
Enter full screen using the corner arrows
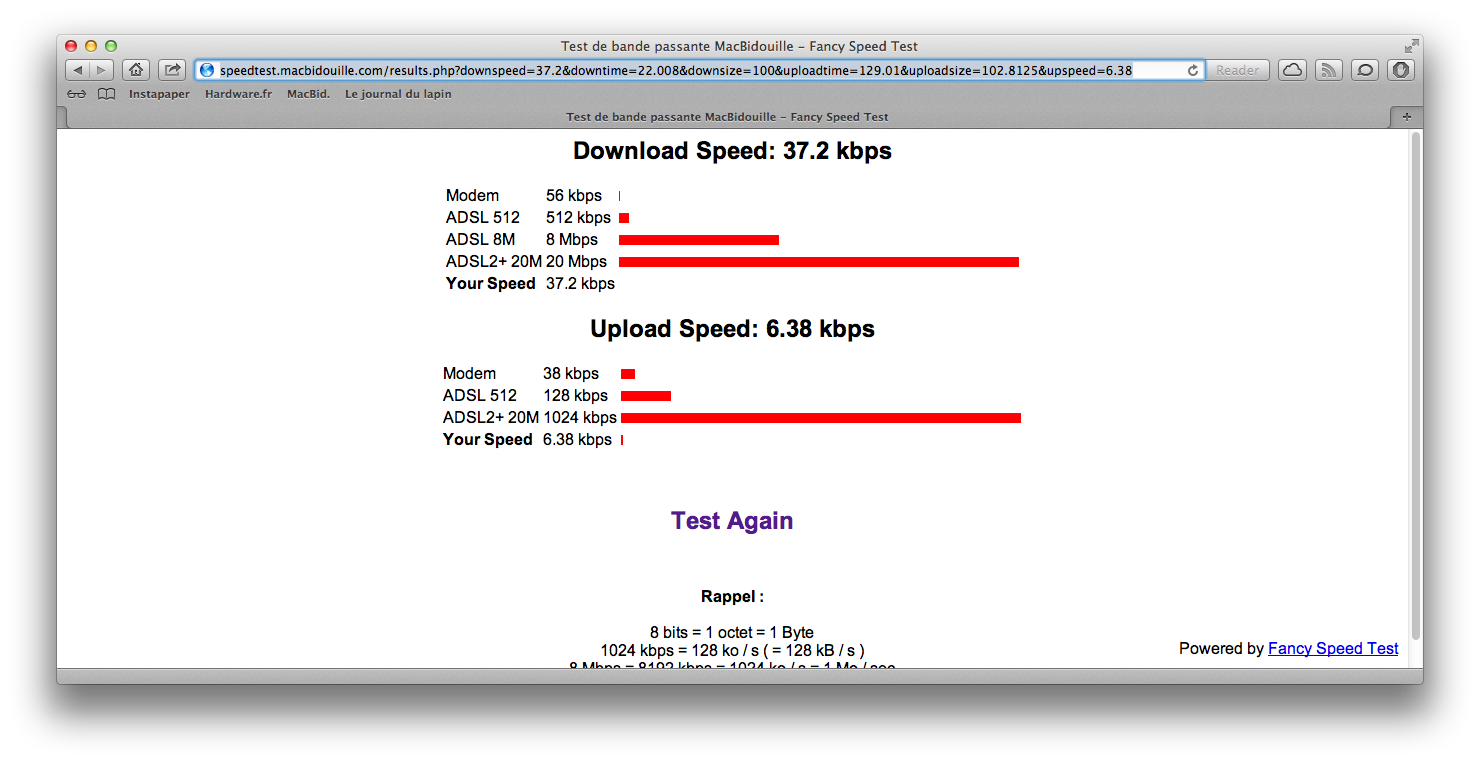1411,46
